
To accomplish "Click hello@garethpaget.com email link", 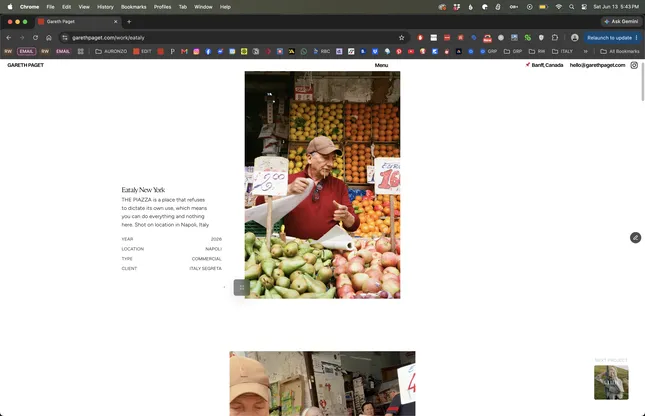I will (597, 65).
